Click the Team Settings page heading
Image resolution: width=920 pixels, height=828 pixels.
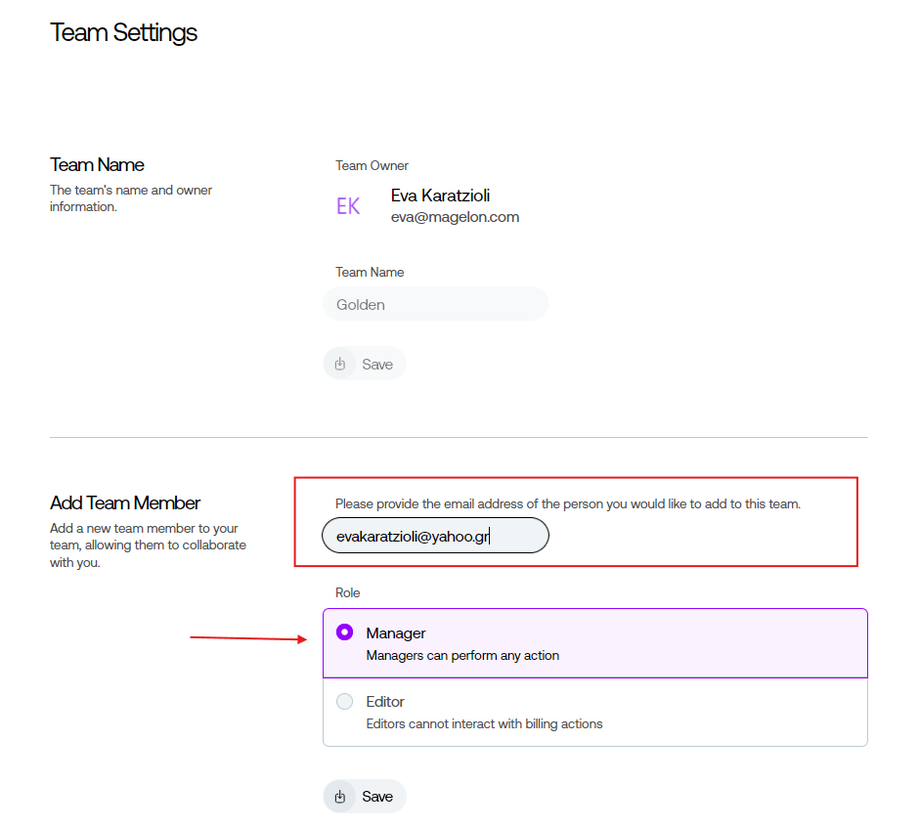[x=124, y=32]
